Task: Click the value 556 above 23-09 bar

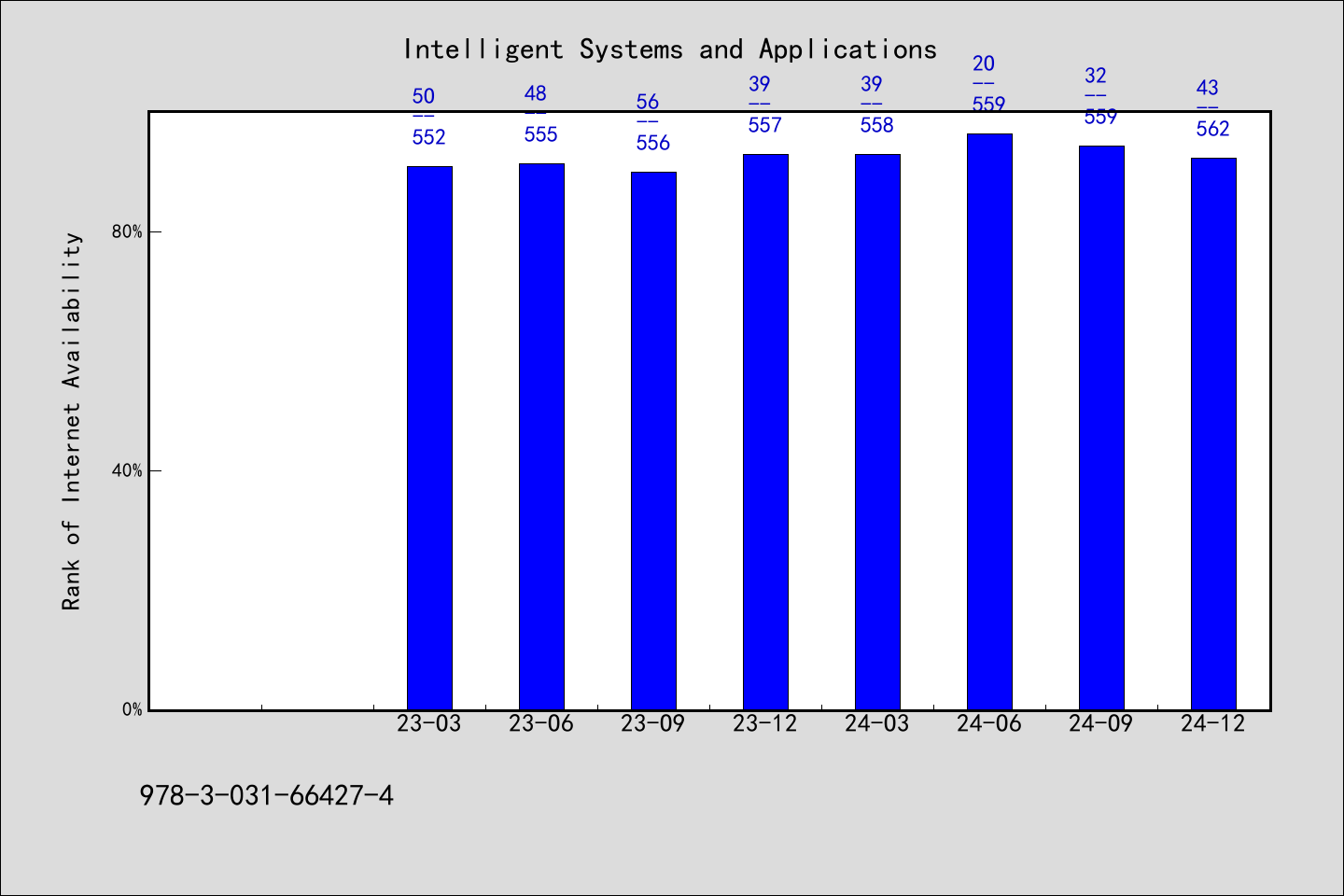Action: pyautogui.click(x=653, y=143)
